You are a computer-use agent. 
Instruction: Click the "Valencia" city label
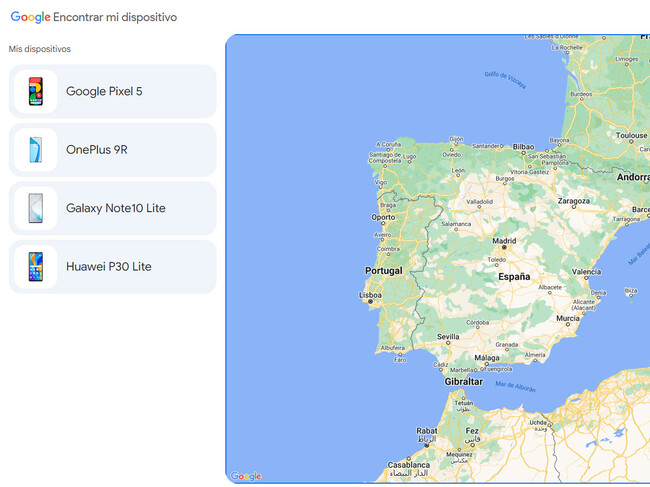click(586, 272)
